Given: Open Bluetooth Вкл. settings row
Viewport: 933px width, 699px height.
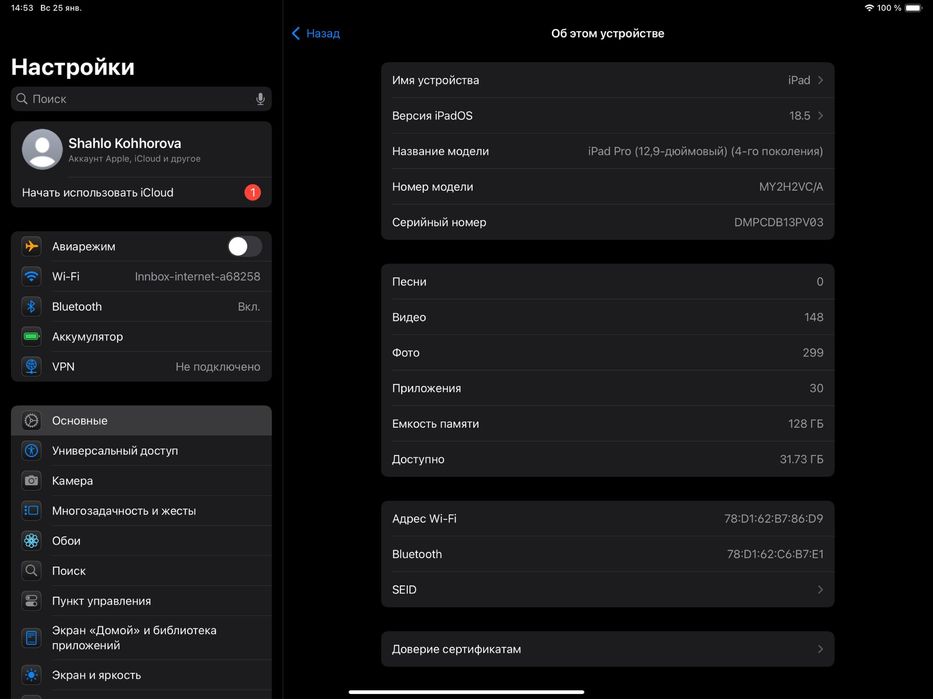Looking at the screenshot, I should [141, 306].
